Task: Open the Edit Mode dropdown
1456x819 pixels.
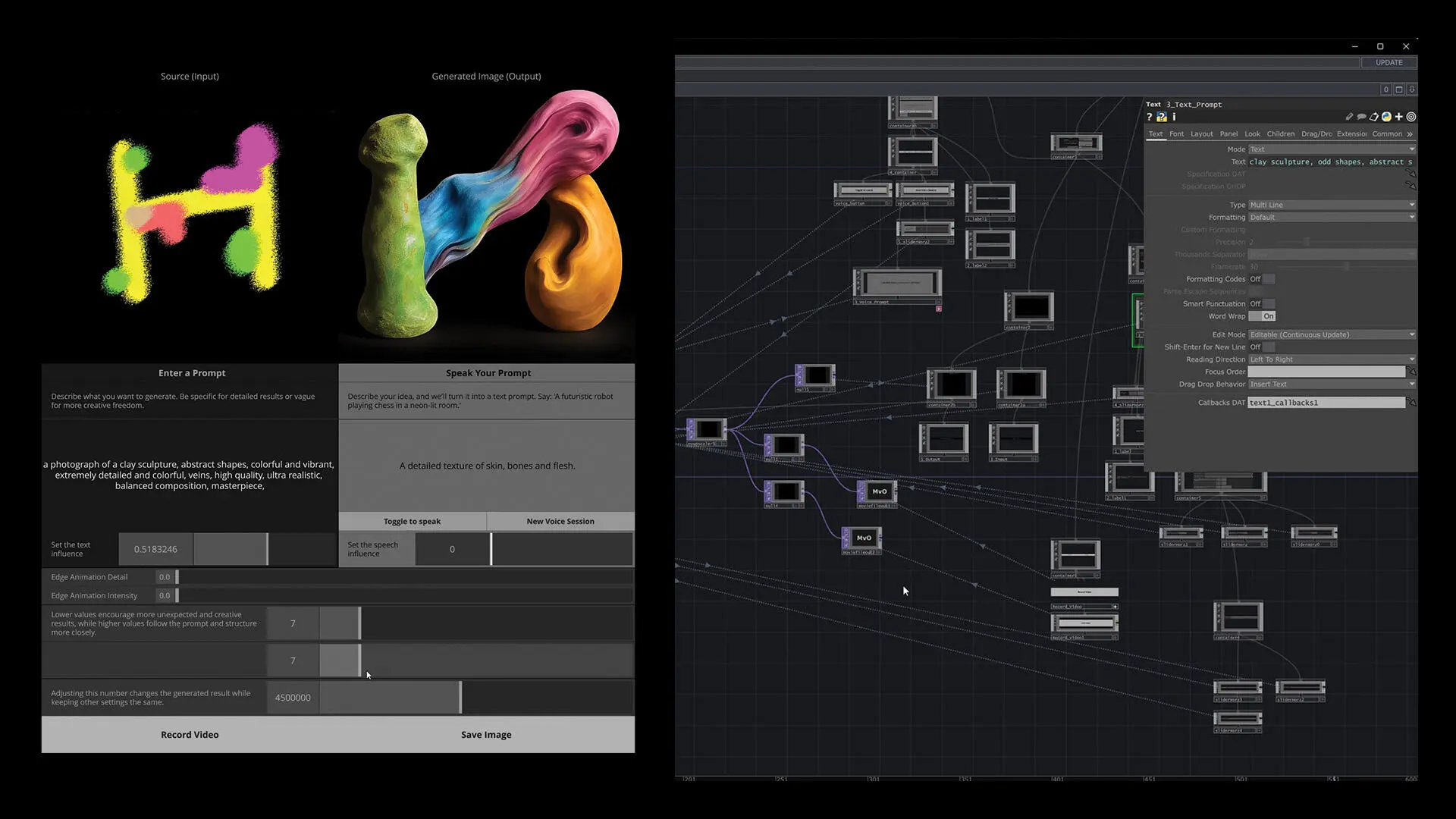Action: coord(1331,334)
